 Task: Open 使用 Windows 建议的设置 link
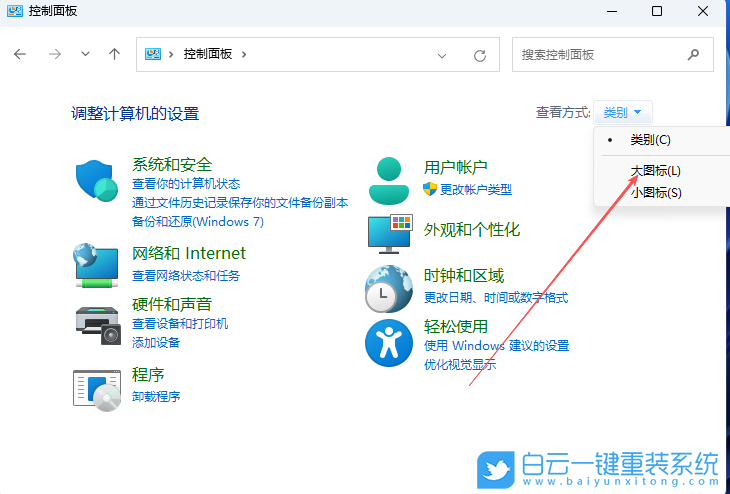[x=496, y=346]
